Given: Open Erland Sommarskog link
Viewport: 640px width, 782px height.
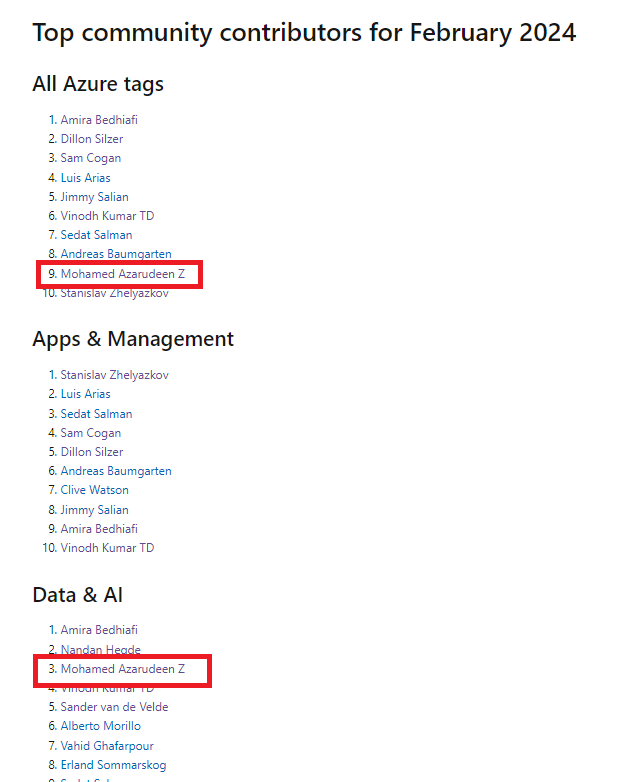Looking at the screenshot, I should point(113,765).
